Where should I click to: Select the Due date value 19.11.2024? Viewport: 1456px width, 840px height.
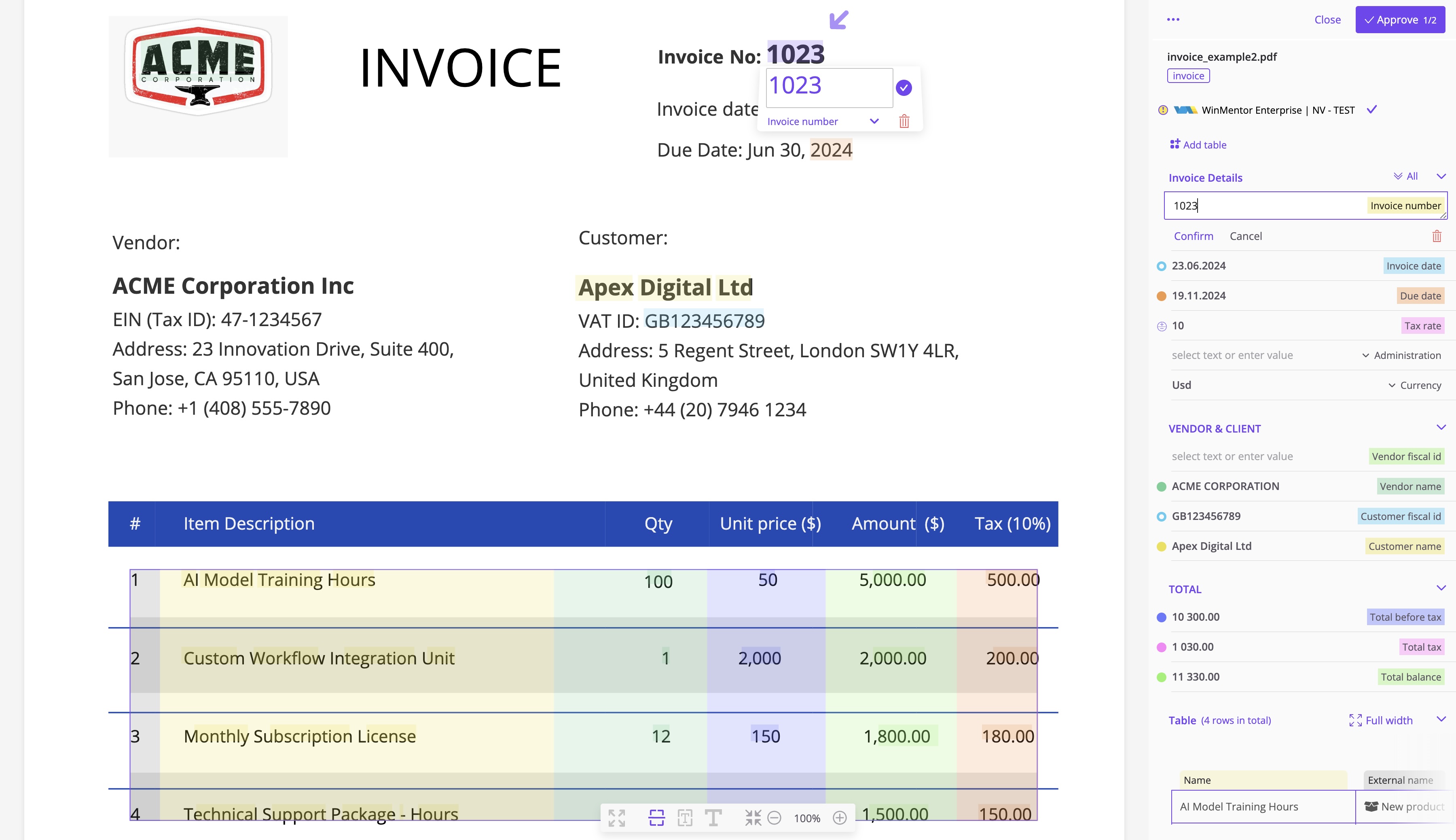(x=1199, y=296)
